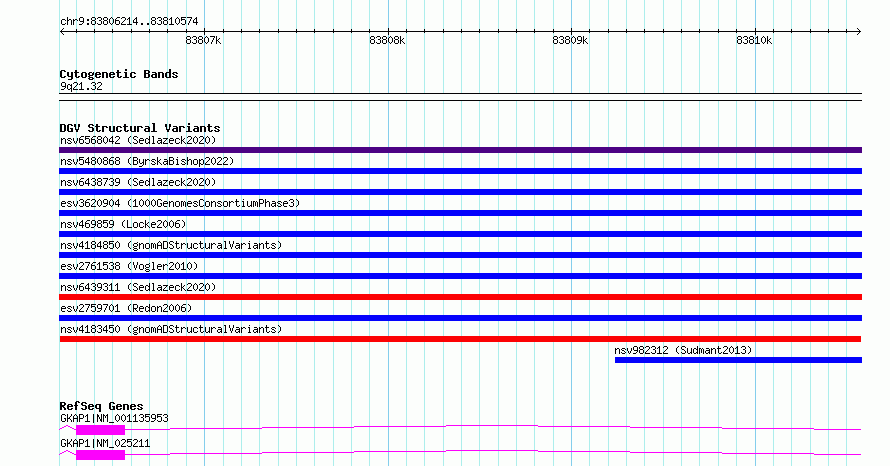The height and width of the screenshot is (466, 890).
Task: Click the red bar under nsv6439311
Action: [x=460, y=297]
